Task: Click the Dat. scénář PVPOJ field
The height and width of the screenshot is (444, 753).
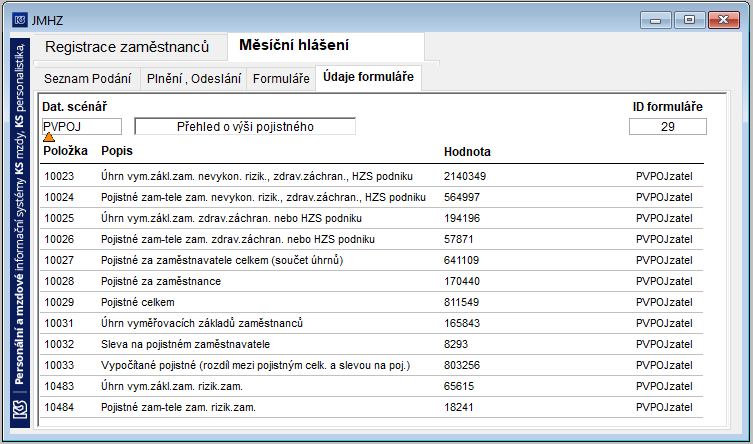Action: (82, 127)
